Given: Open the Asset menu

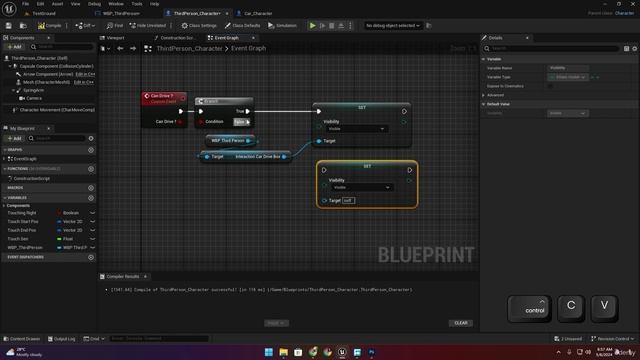Looking at the screenshot, I should pyautogui.click(x=57, y=4).
